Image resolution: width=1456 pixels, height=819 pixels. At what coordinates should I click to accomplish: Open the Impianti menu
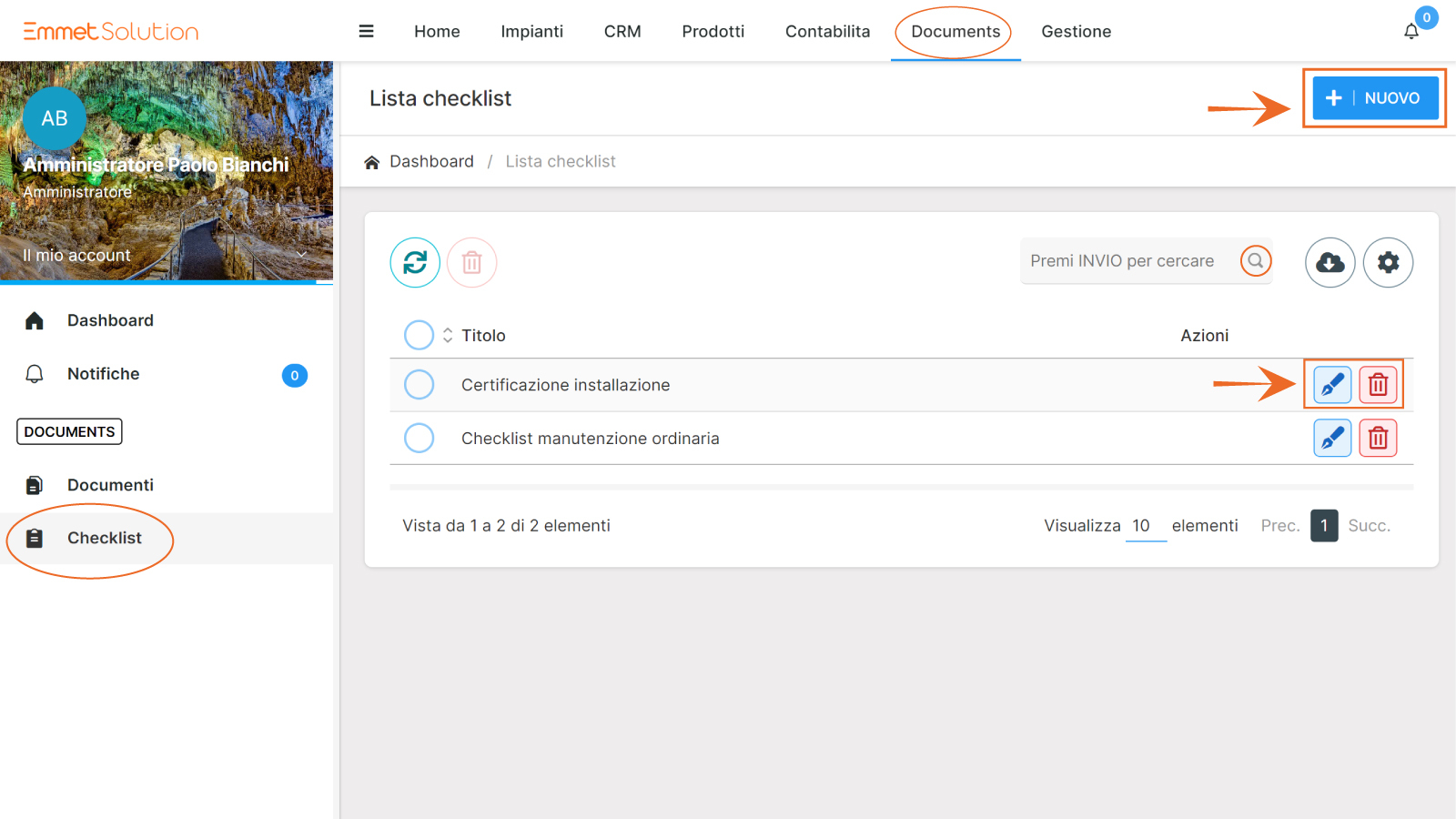(x=531, y=31)
